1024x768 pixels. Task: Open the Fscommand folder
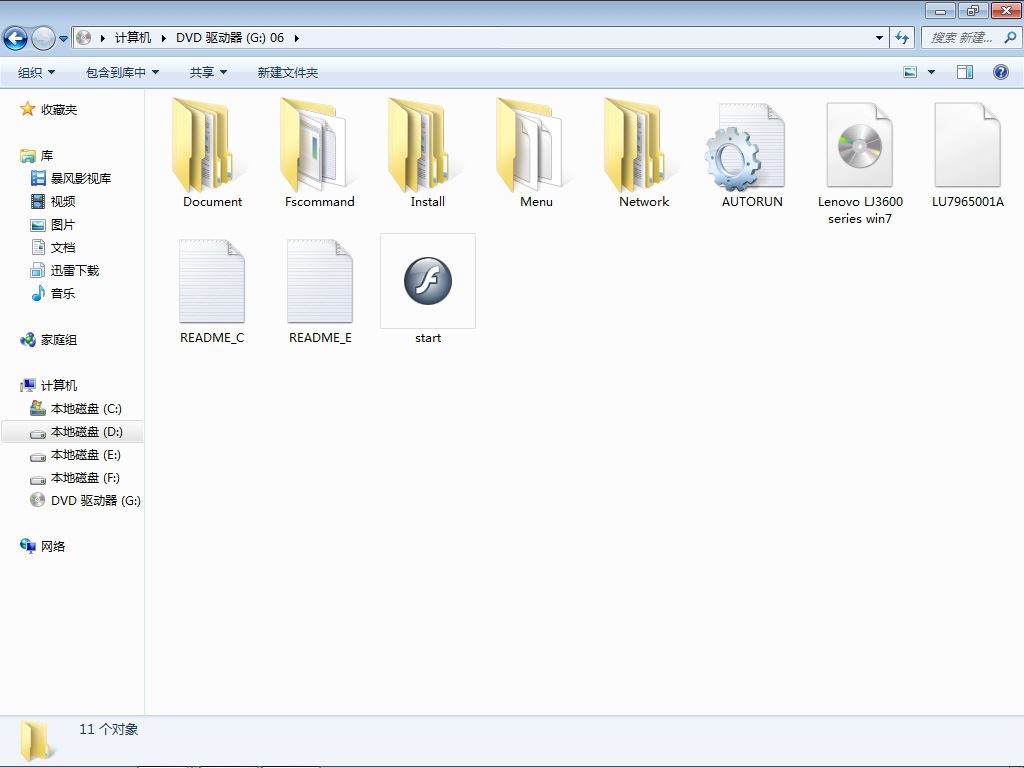click(319, 154)
